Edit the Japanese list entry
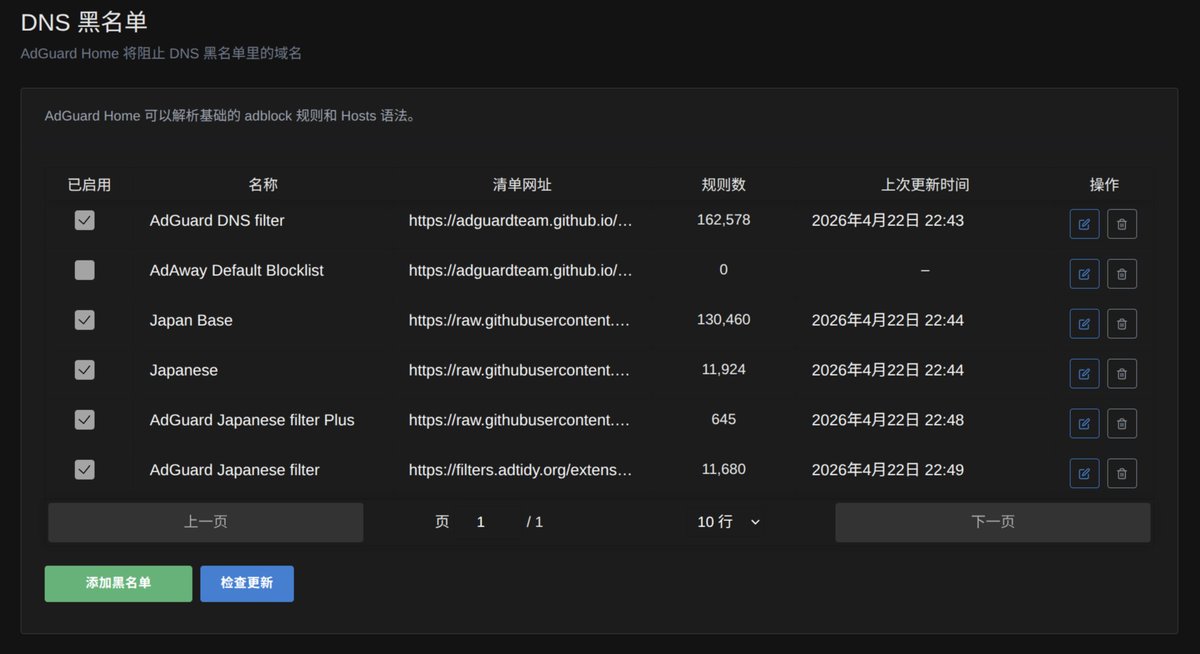The width and height of the screenshot is (1200, 654). (1084, 374)
